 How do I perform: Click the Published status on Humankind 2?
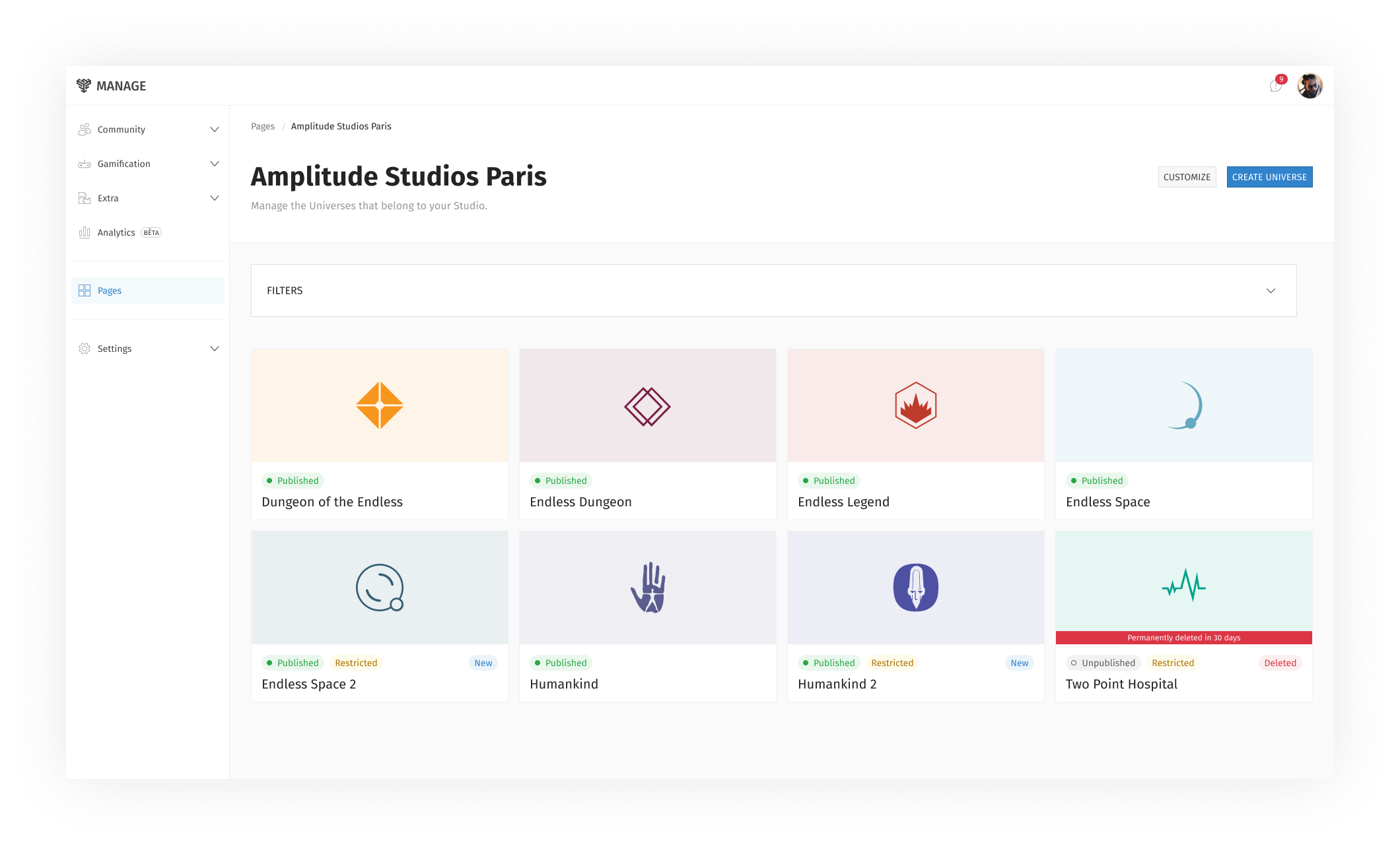[829, 663]
